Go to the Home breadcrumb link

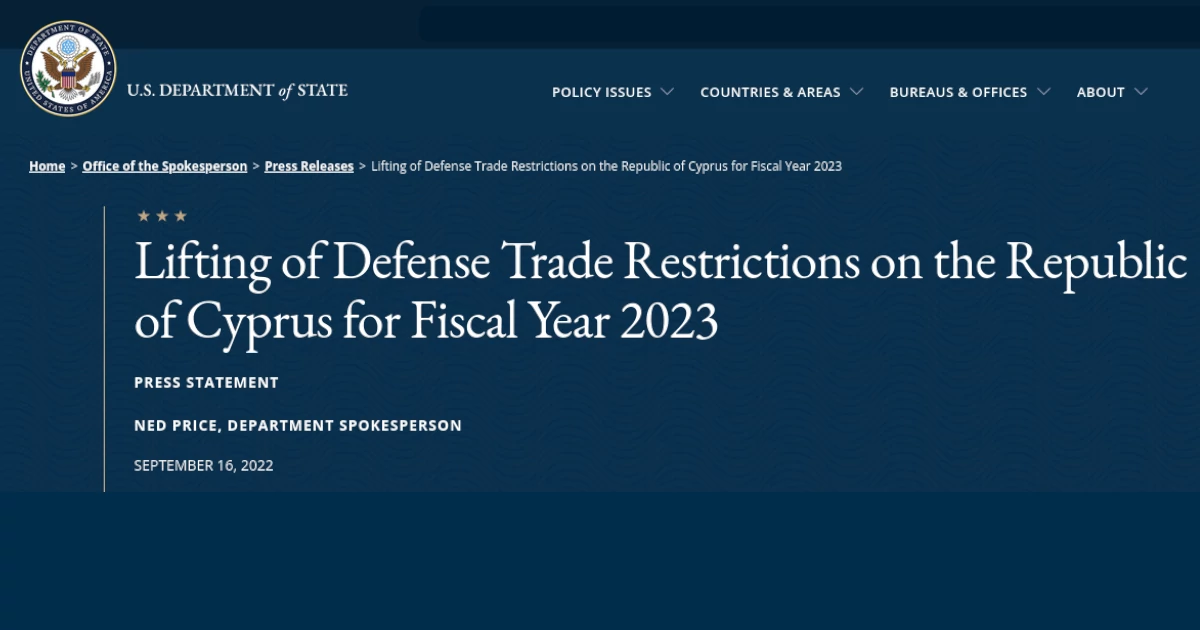[x=47, y=166]
